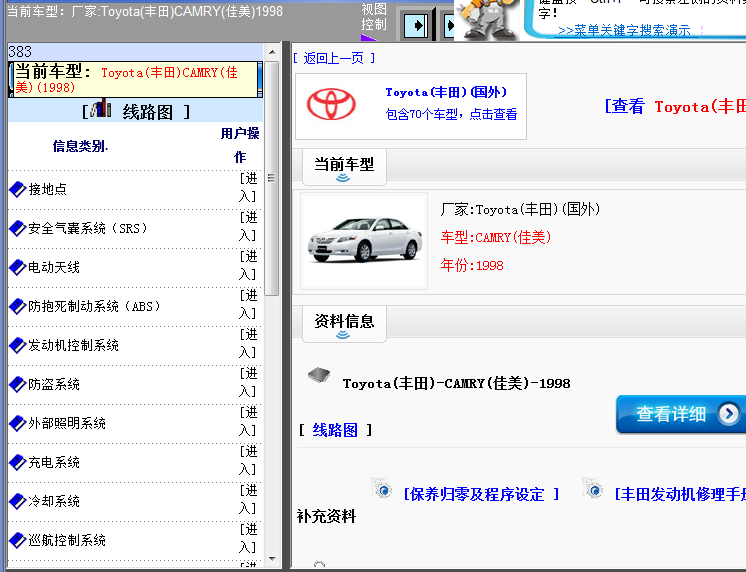Click the 巡航控制系统 label
Image resolution: width=746 pixels, height=572 pixels.
67,541
